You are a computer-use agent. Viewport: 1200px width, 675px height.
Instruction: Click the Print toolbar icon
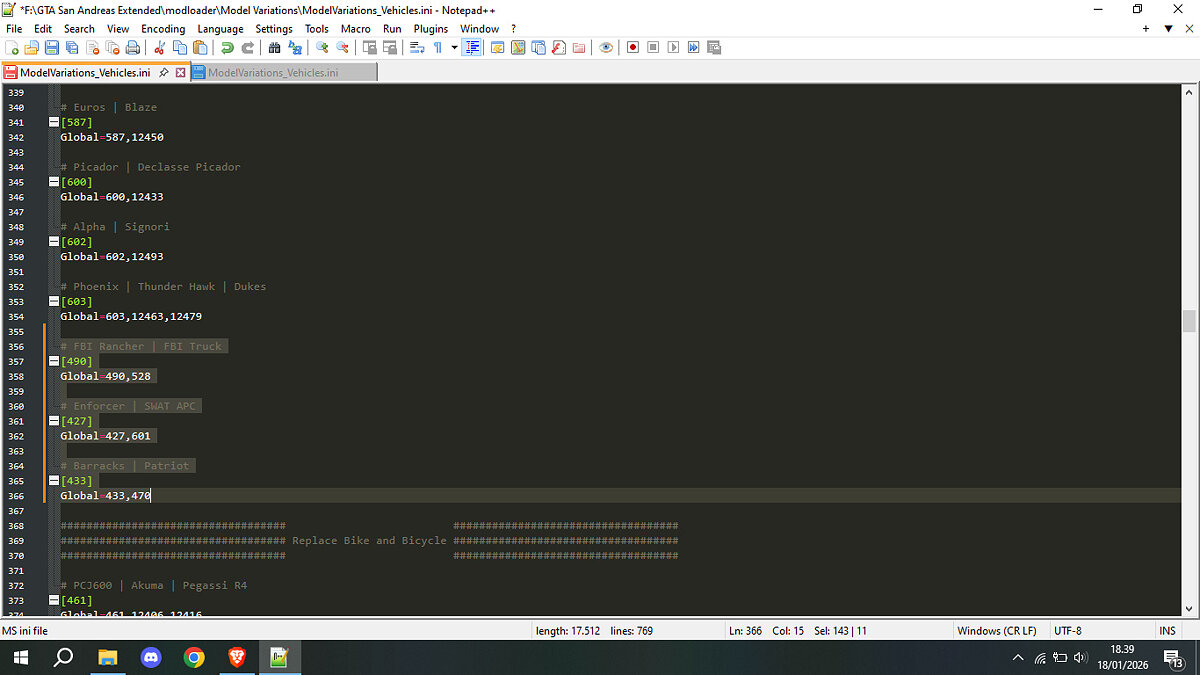(x=132, y=47)
